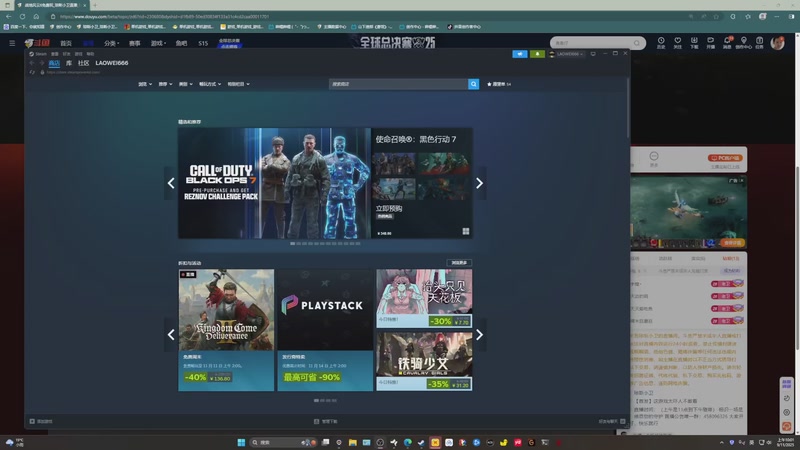Open the Steam announcements megaphone button
Image resolution: width=800 pixels, height=450 pixels.
click(x=519, y=54)
